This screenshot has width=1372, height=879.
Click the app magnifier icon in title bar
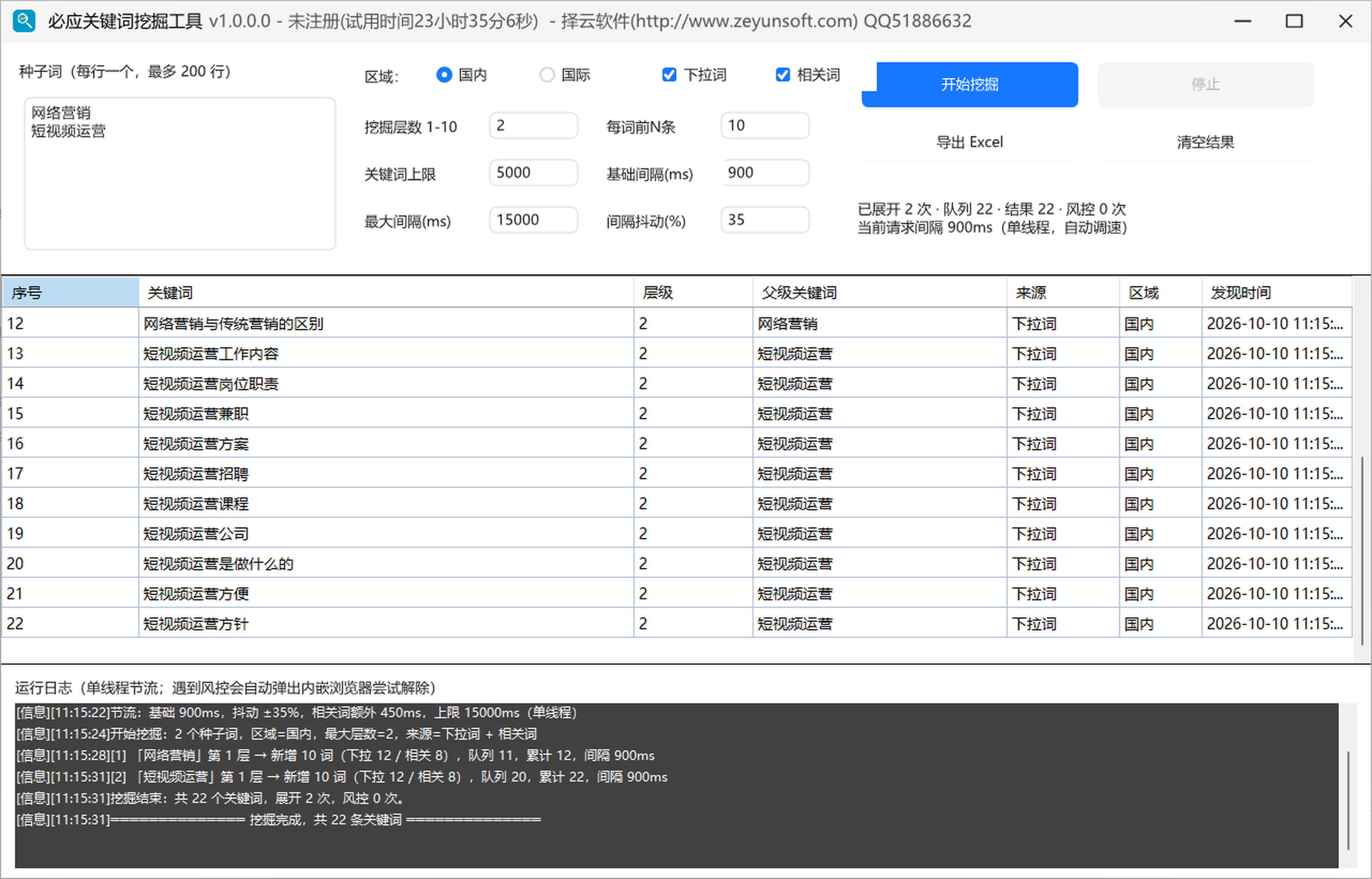click(x=24, y=21)
